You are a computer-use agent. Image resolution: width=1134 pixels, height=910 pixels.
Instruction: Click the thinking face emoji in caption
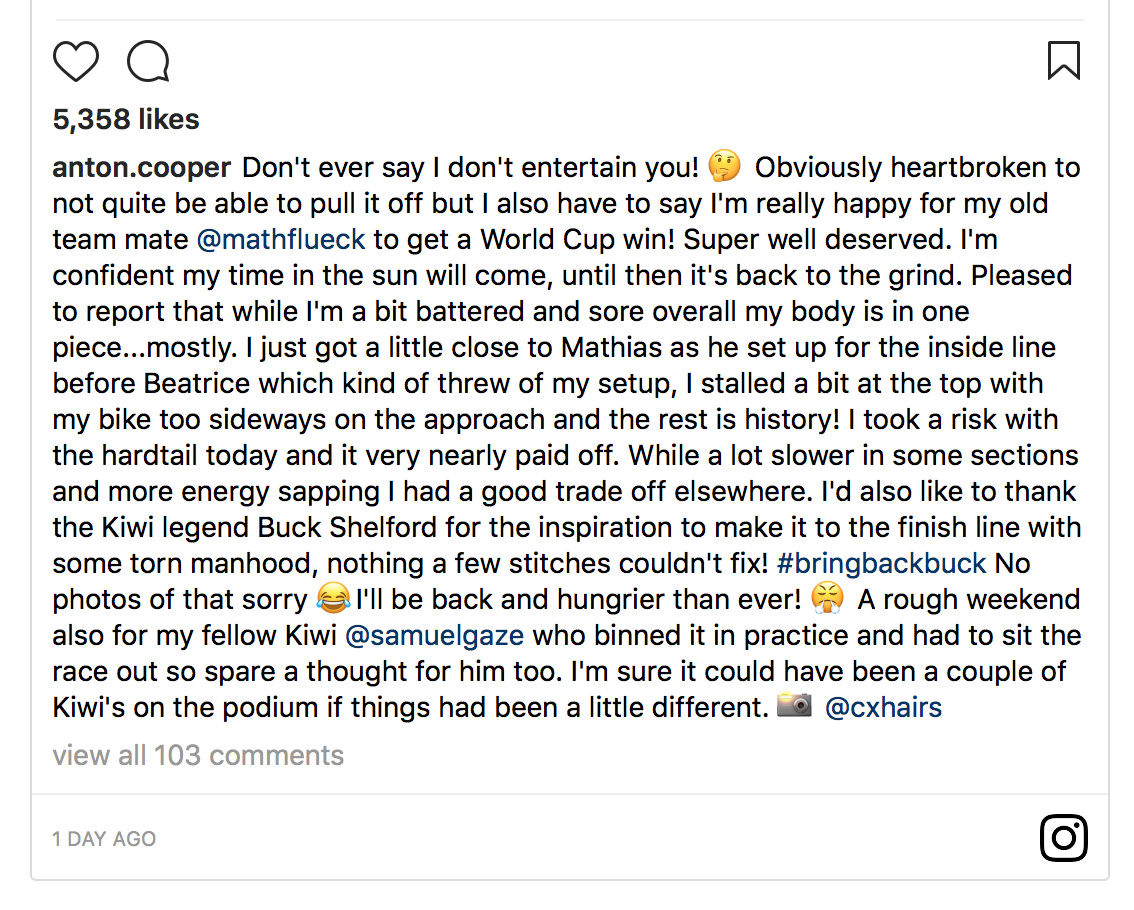(x=723, y=166)
